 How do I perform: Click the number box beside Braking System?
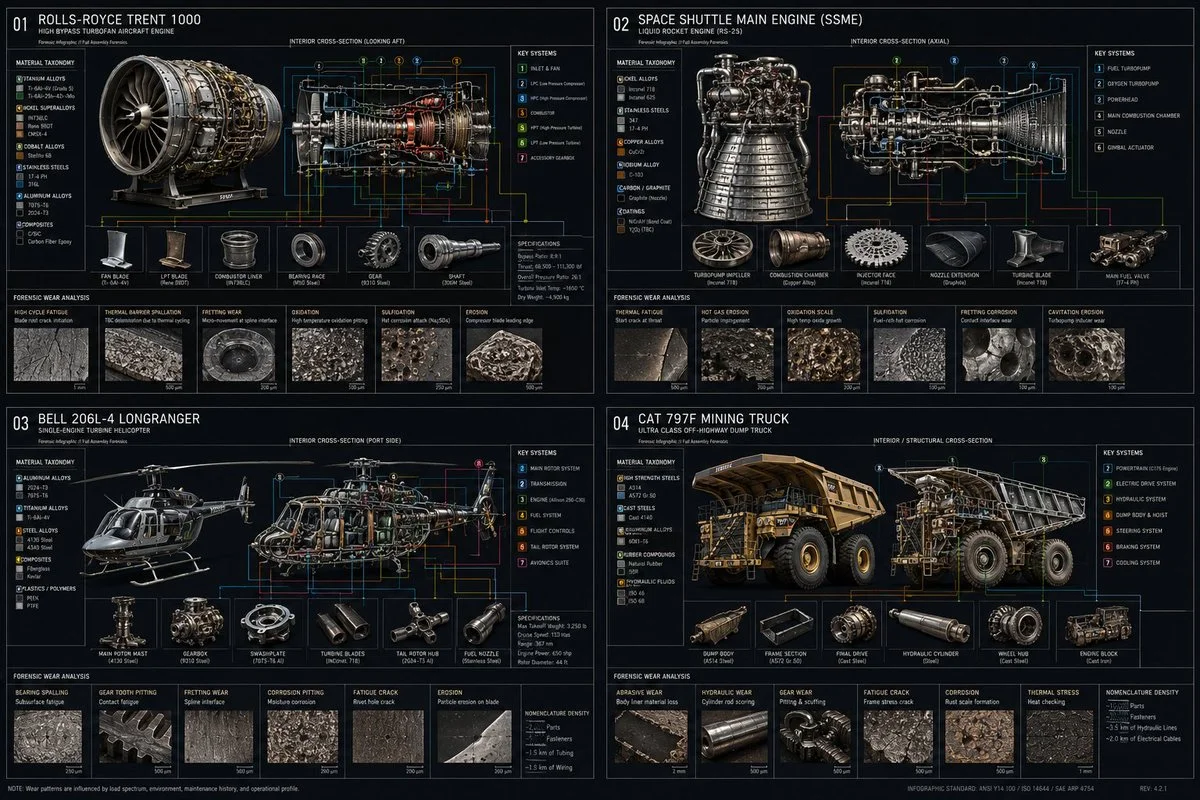[1108, 547]
